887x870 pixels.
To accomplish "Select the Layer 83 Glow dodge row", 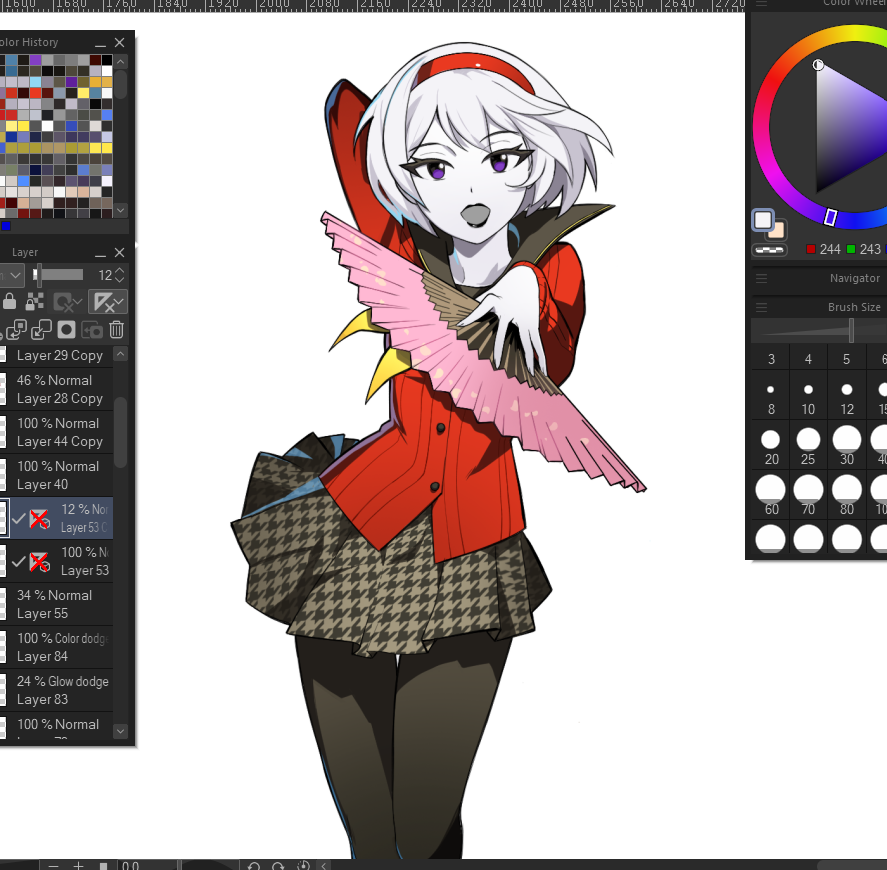I will pyautogui.click(x=57, y=690).
